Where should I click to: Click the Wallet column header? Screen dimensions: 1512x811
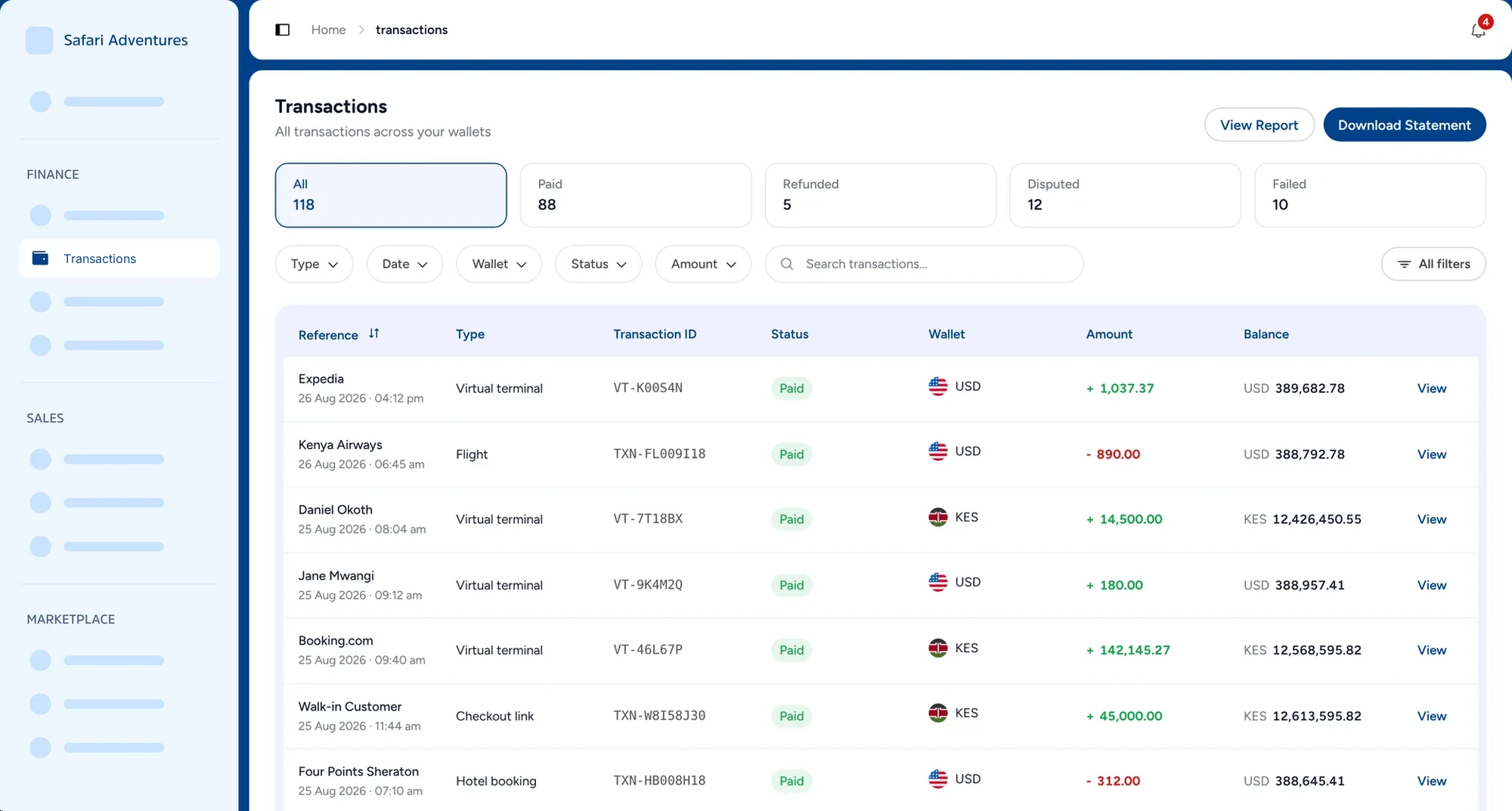pos(947,334)
